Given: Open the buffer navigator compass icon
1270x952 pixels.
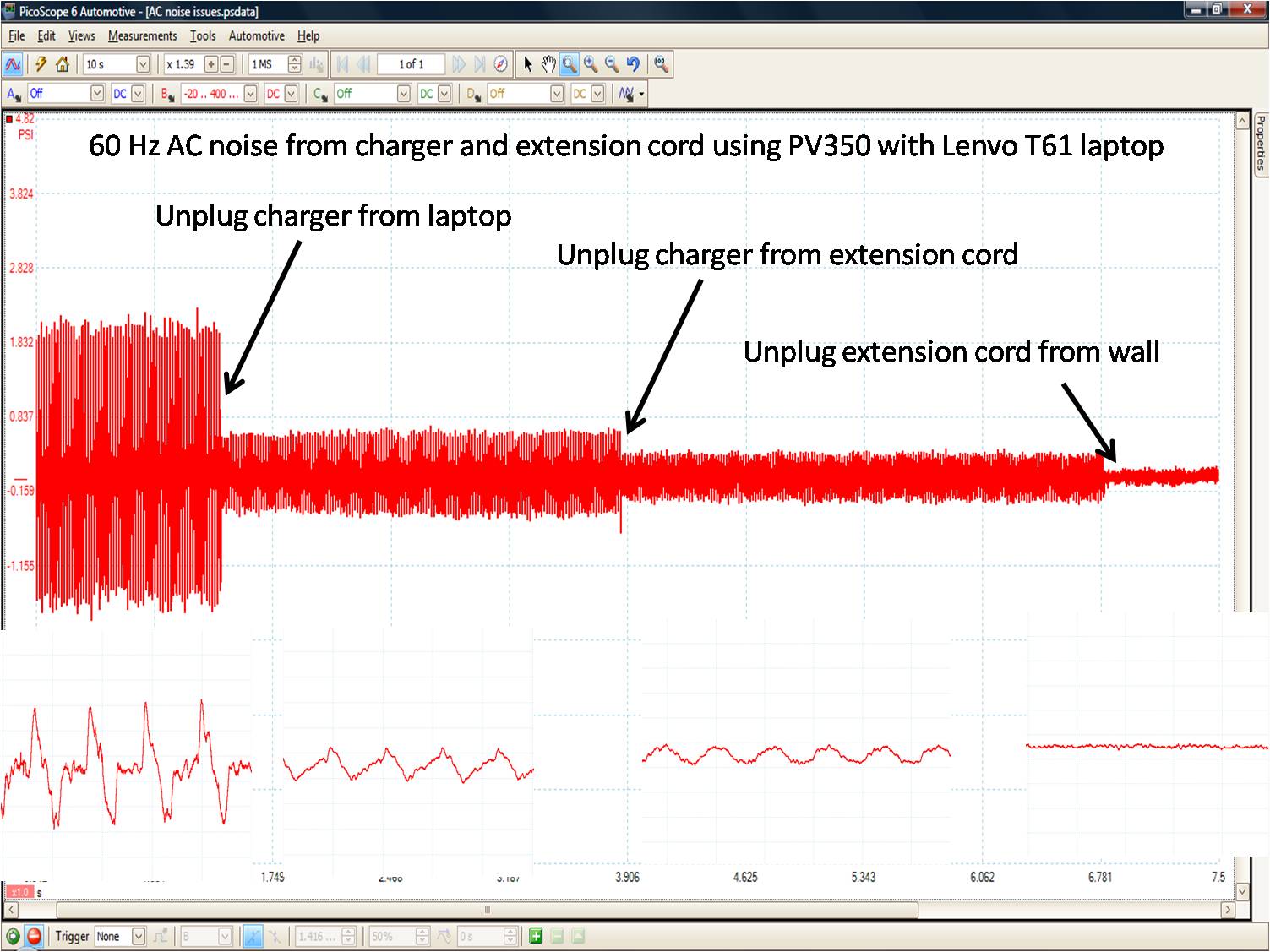Looking at the screenshot, I should coord(500,64).
